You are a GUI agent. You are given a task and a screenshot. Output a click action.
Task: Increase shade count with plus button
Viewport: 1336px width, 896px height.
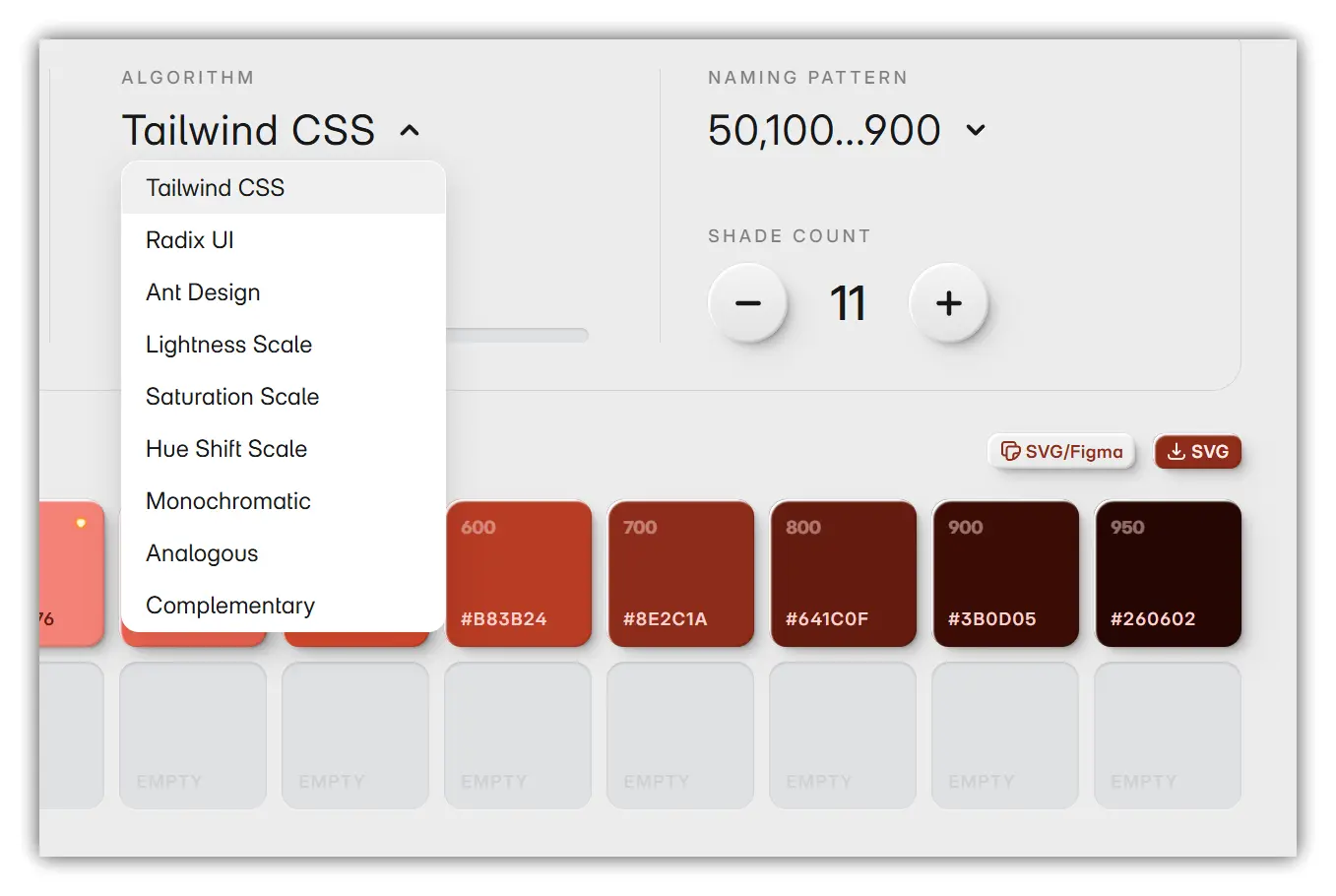point(949,303)
